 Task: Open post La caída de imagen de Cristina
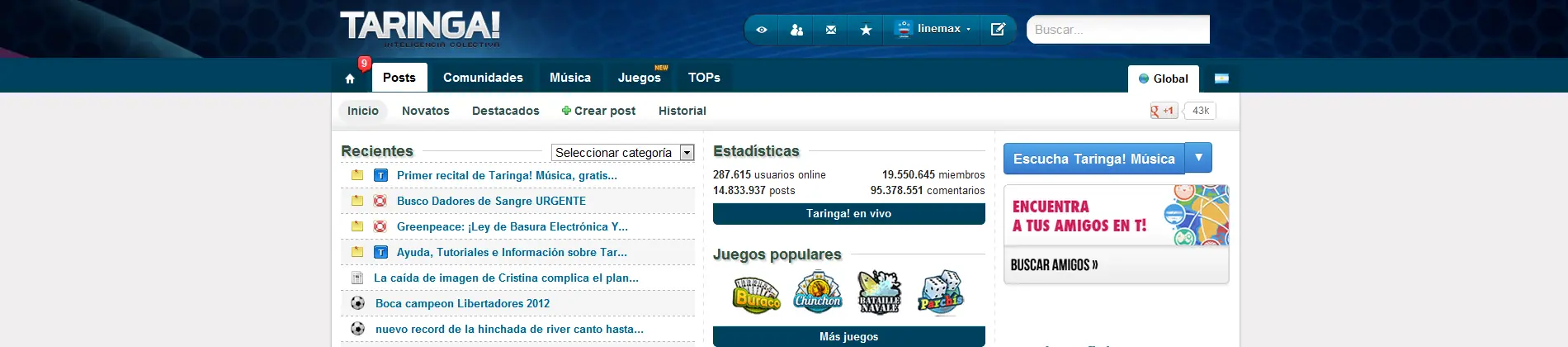(506, 278)
